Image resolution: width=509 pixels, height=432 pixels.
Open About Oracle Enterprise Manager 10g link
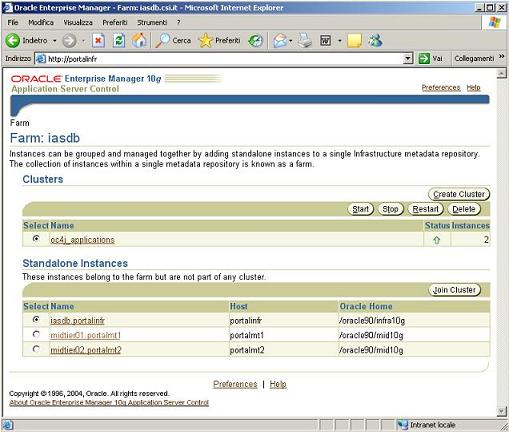tap(109, 402)
